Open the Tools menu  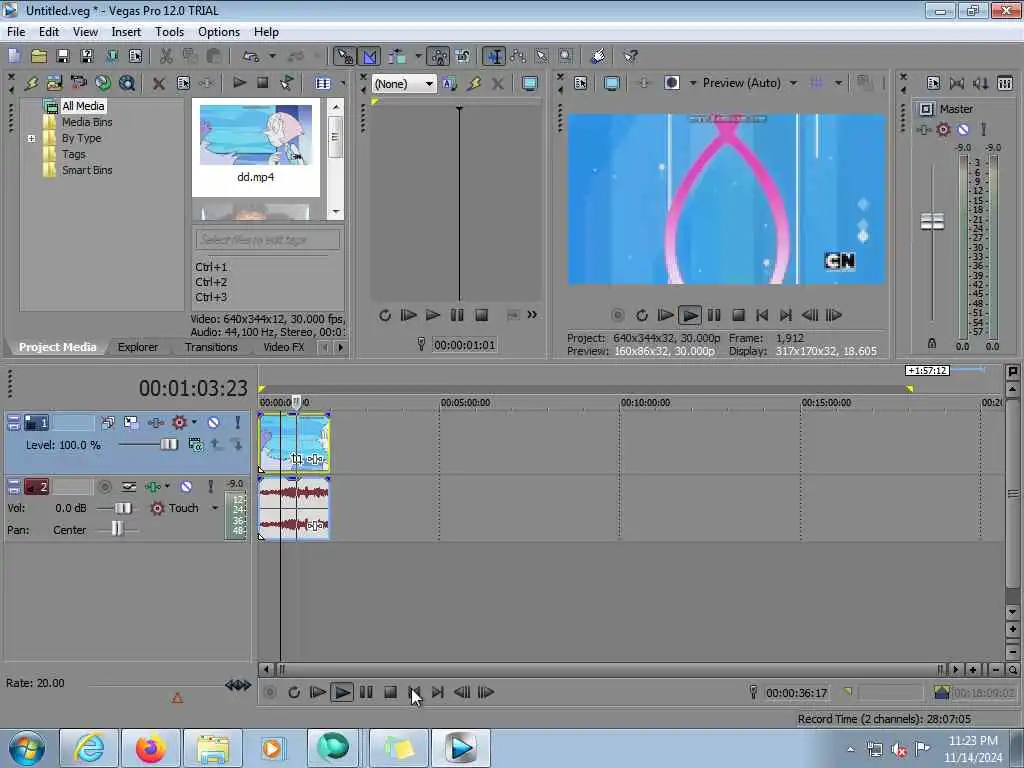click(x=169, y=32)
